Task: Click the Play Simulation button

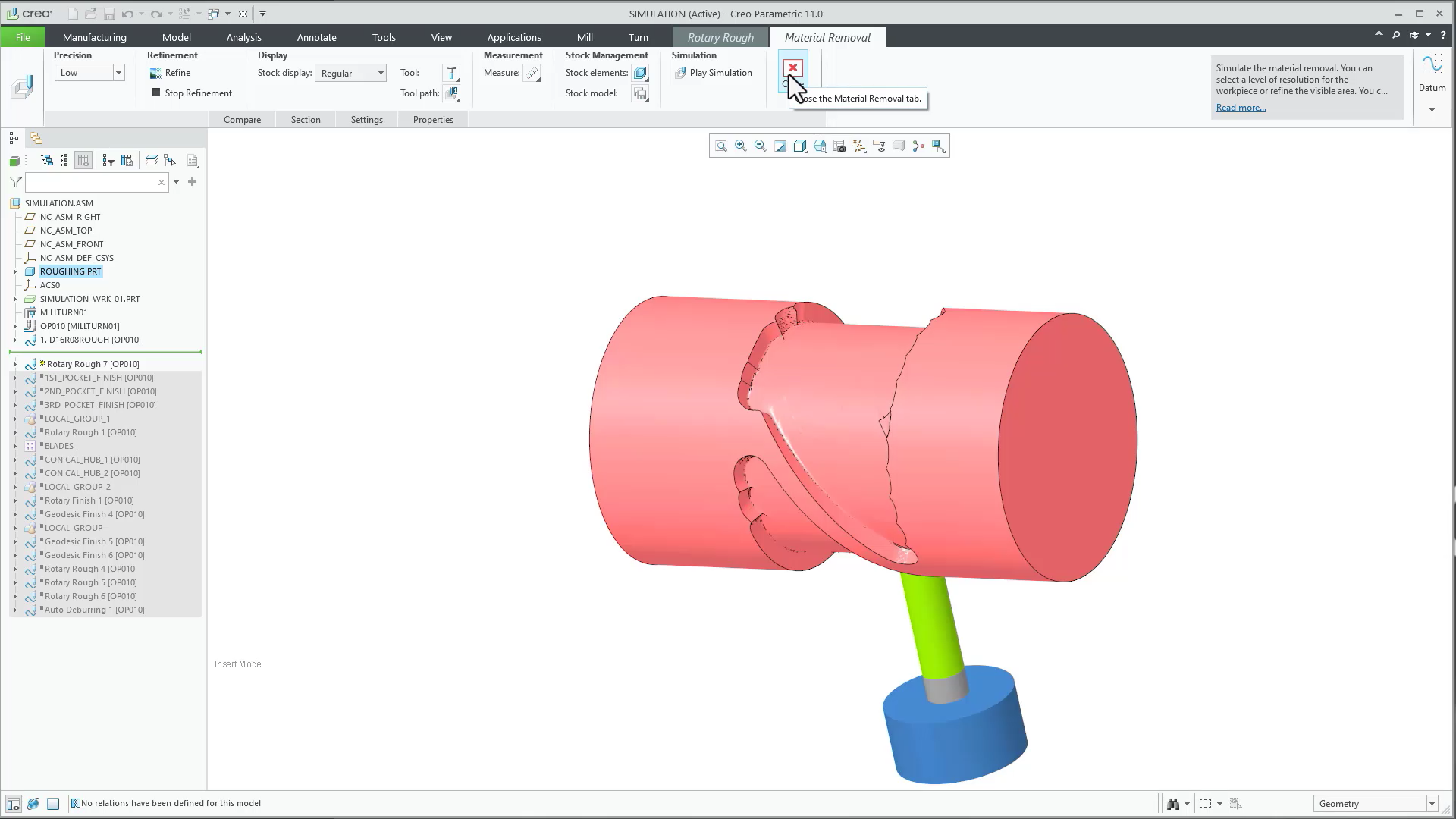Action: (x=713, y=73)
